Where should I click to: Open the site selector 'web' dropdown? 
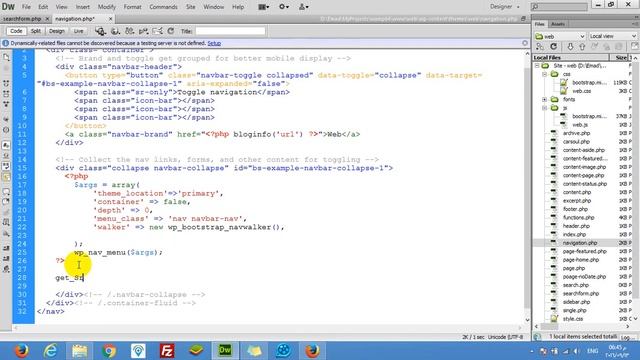coord(560,36)
